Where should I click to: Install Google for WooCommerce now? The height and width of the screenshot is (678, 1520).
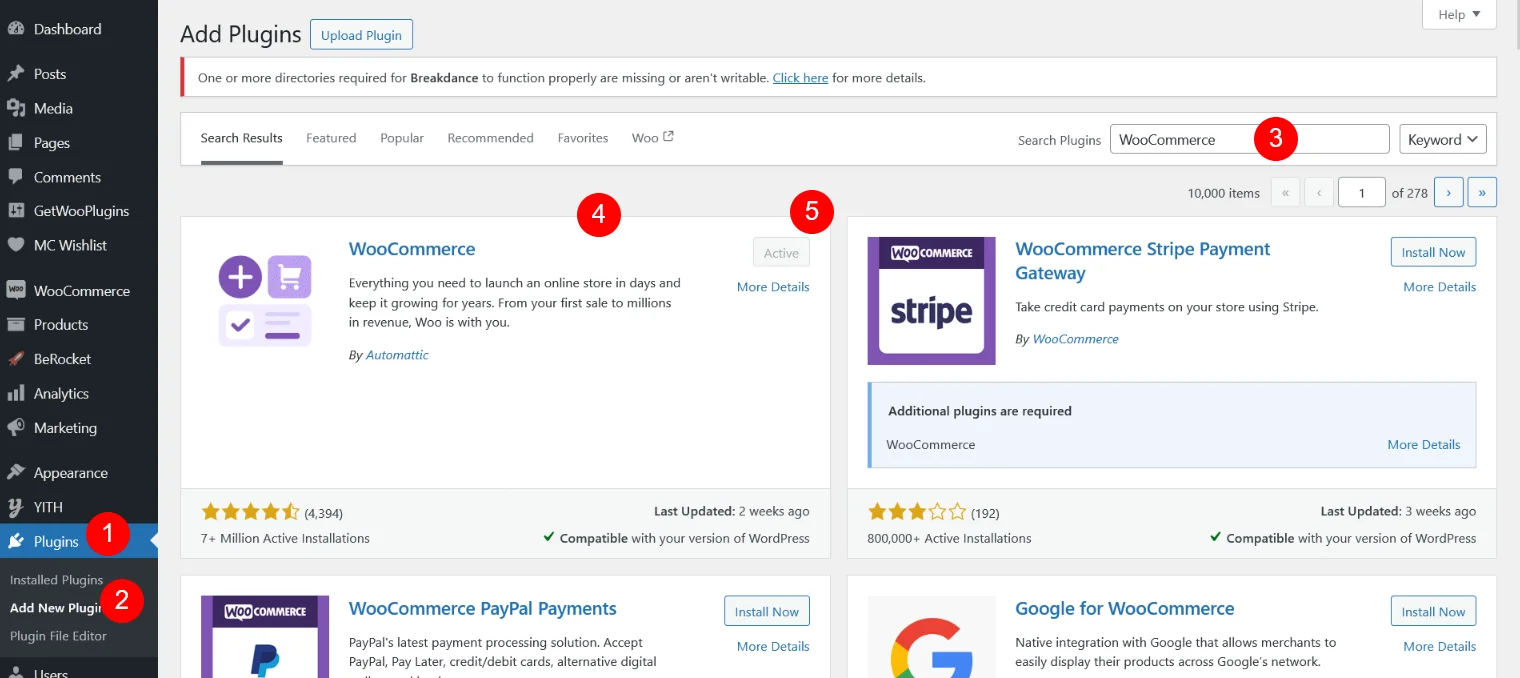pos(1433,612)
